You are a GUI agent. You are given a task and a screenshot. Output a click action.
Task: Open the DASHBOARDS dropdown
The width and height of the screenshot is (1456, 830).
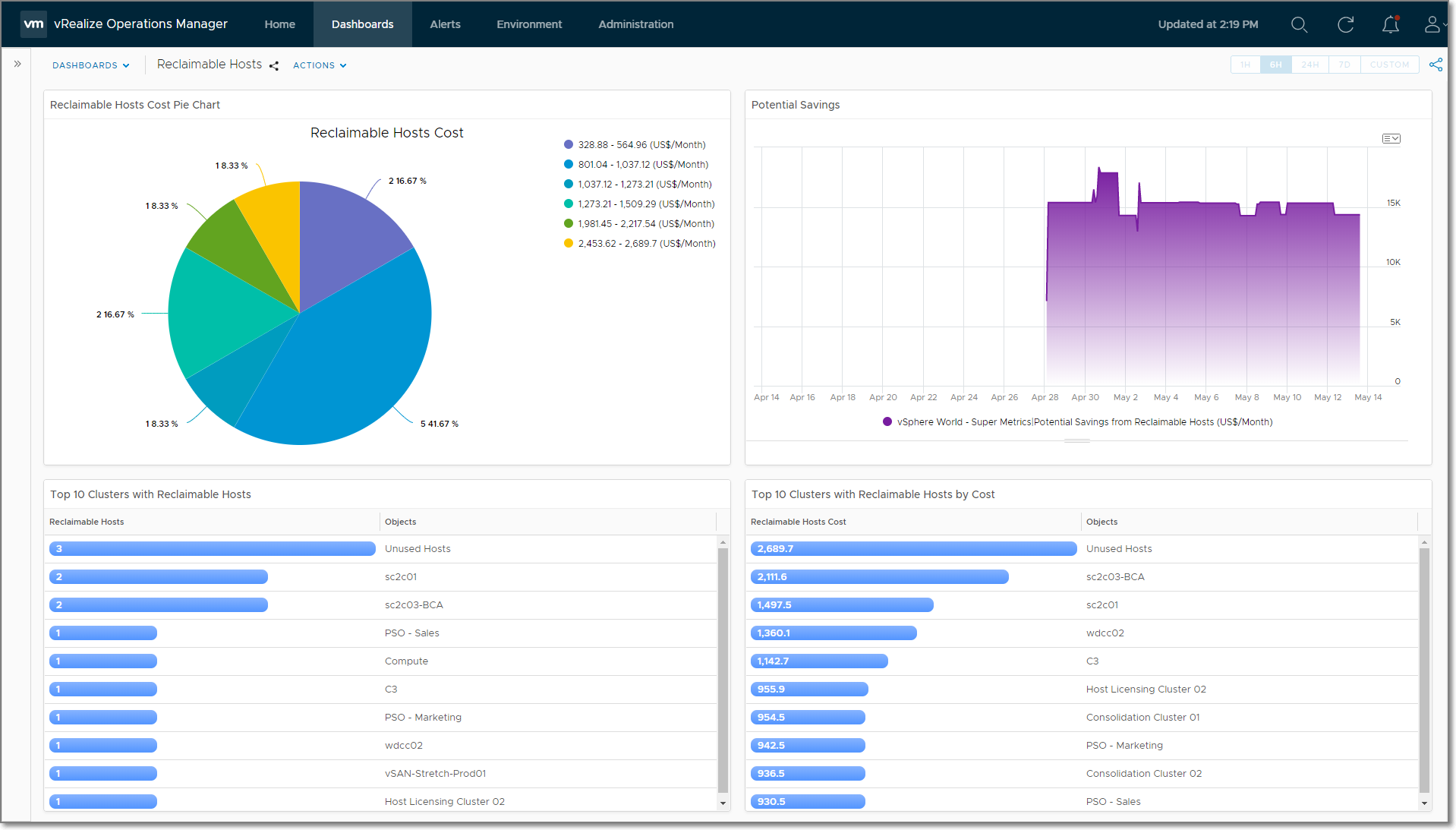[x=90, y=65]
